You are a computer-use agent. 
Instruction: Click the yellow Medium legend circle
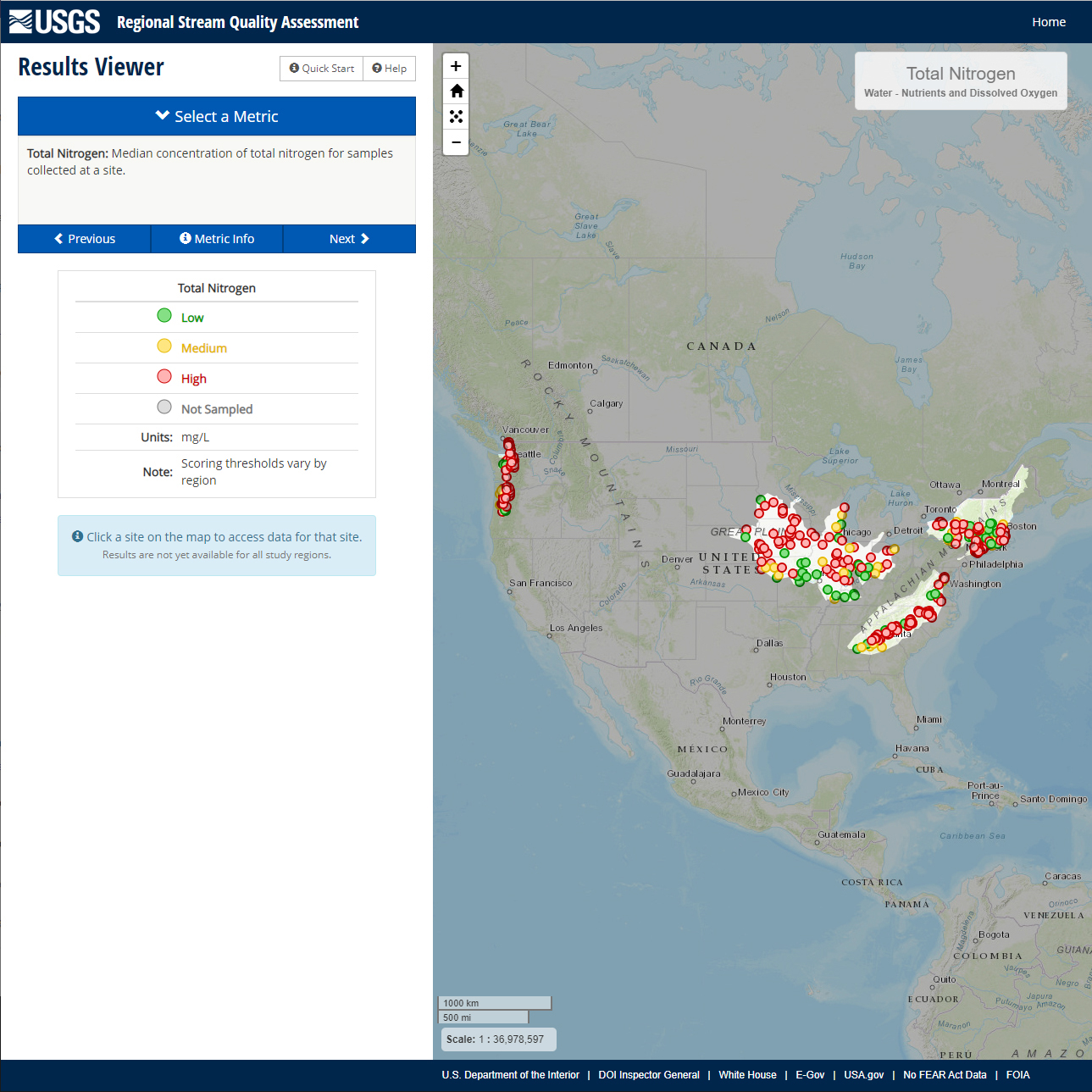(x=164, y=346)
